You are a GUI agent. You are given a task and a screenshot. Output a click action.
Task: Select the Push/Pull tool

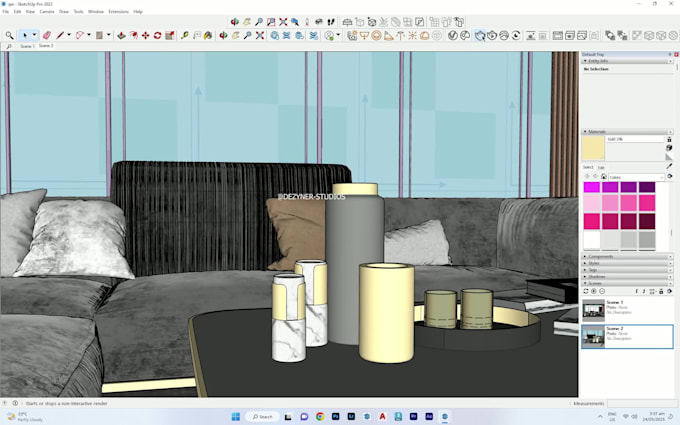coord(121,36)
